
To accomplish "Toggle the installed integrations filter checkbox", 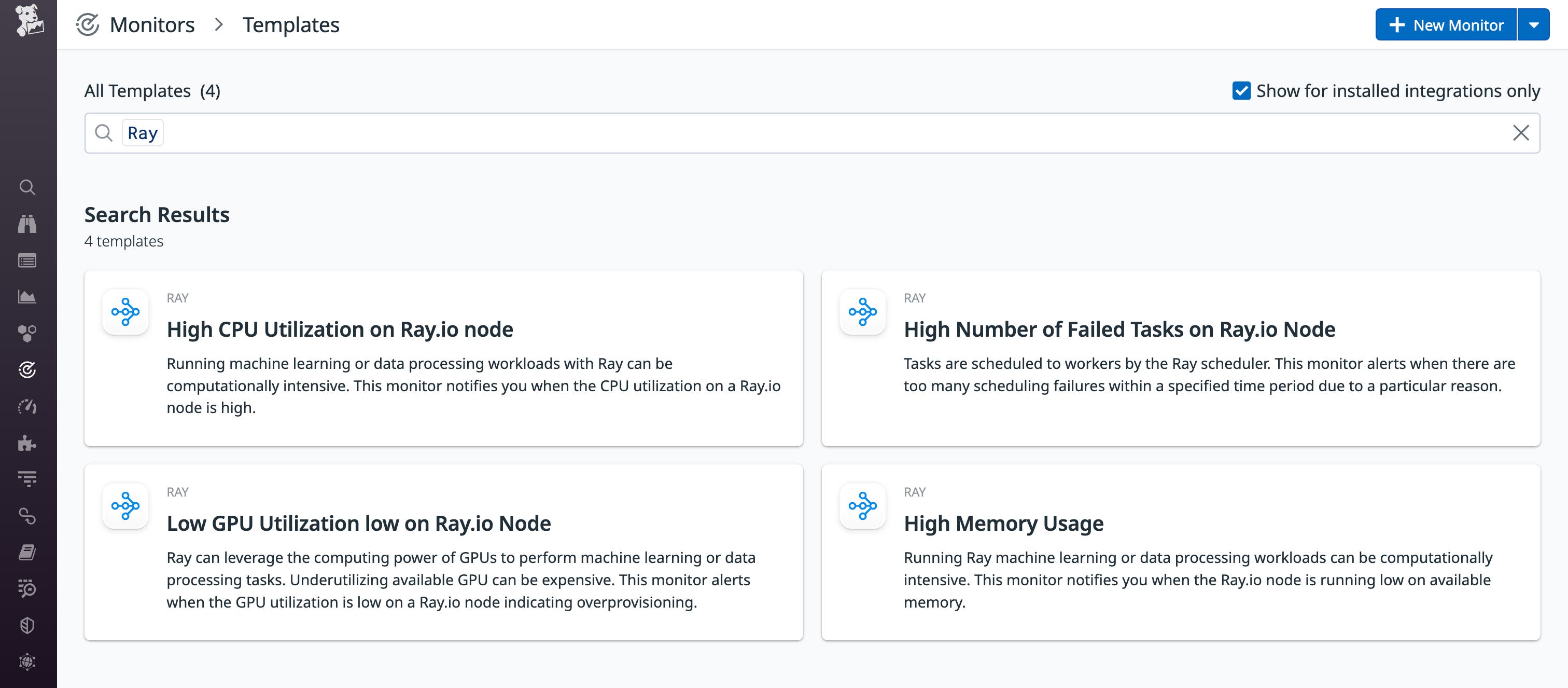I will coord(1242,91).
